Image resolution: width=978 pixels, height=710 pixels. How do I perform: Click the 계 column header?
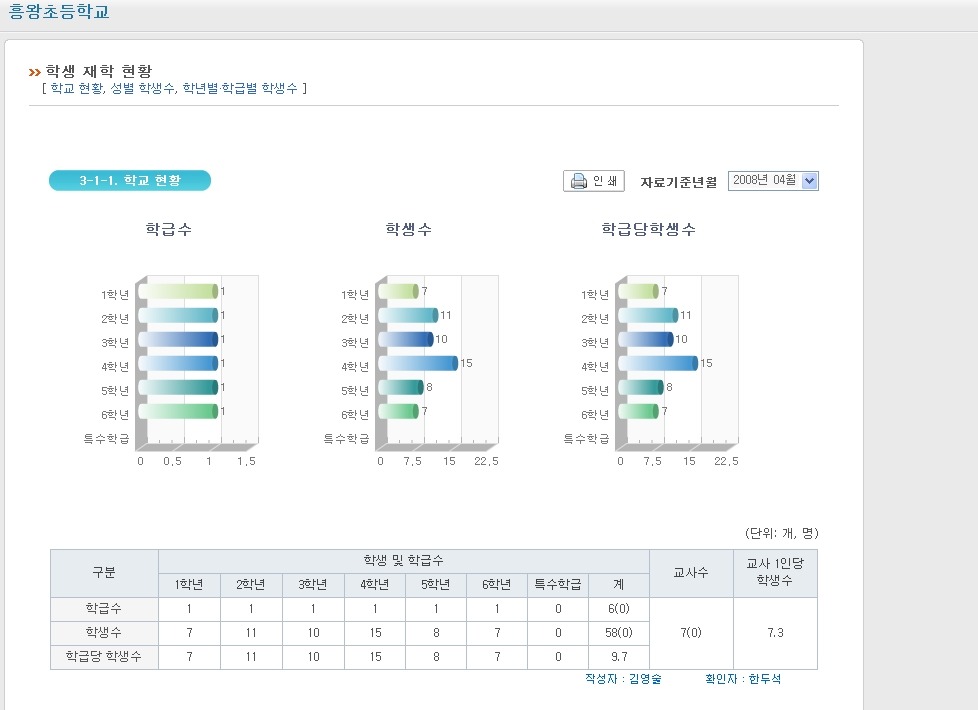coord(619,585)
